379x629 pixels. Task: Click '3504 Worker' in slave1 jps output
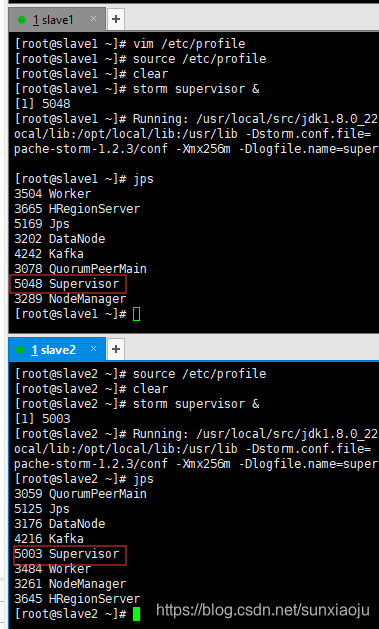[53, 194]
